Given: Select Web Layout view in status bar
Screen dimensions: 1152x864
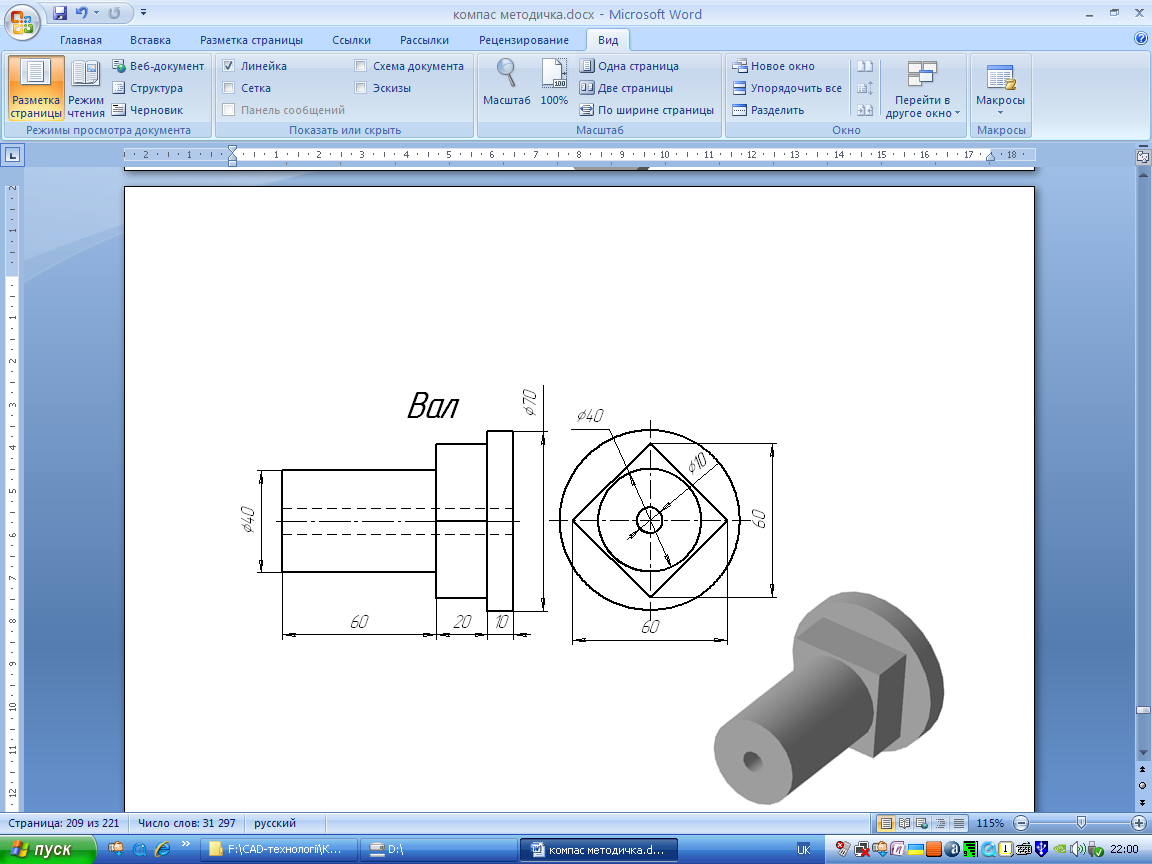Looking at the screenshot, I should pos(922,824).
